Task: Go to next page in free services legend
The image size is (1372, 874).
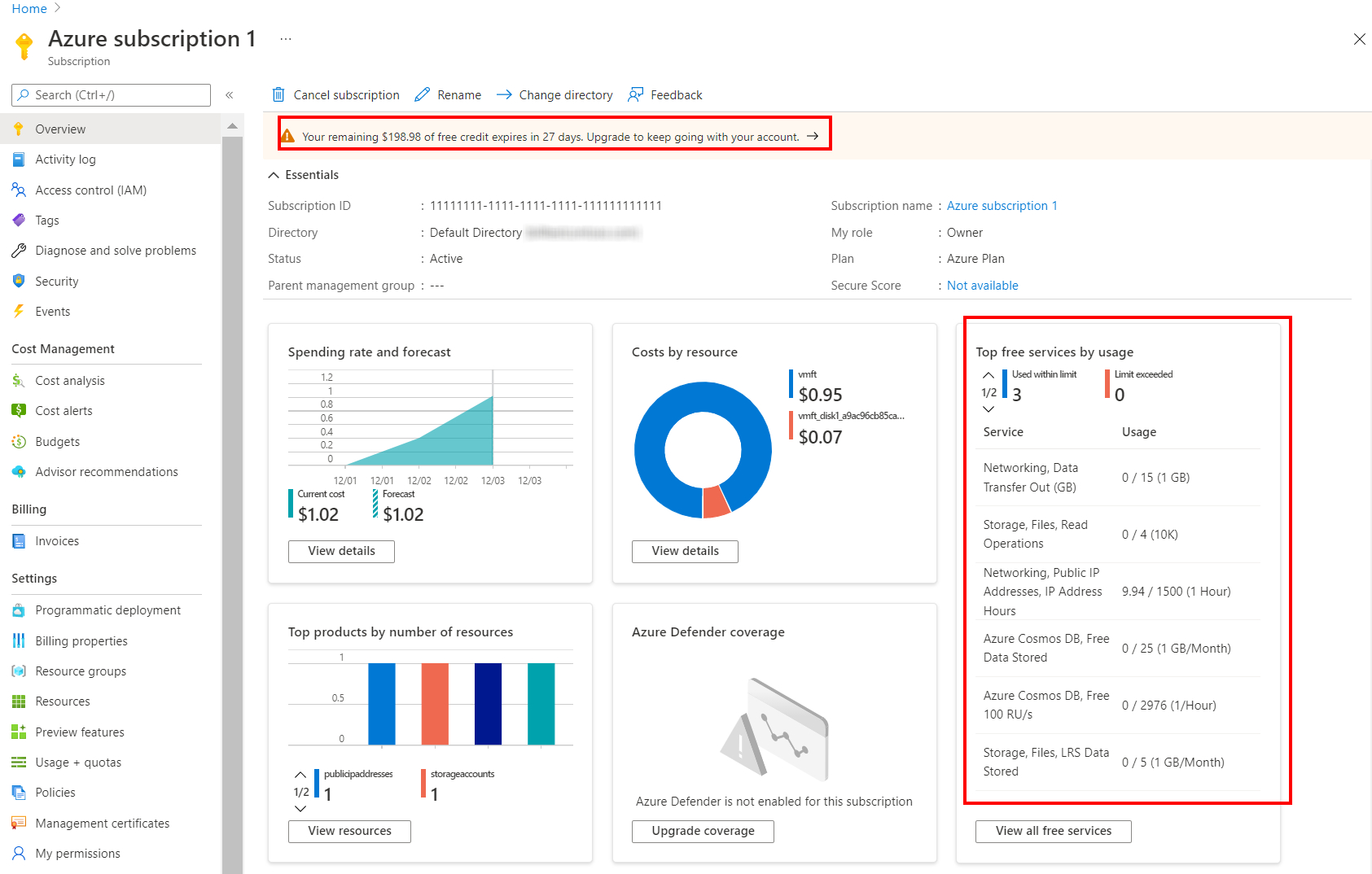Action: [988, 409]
